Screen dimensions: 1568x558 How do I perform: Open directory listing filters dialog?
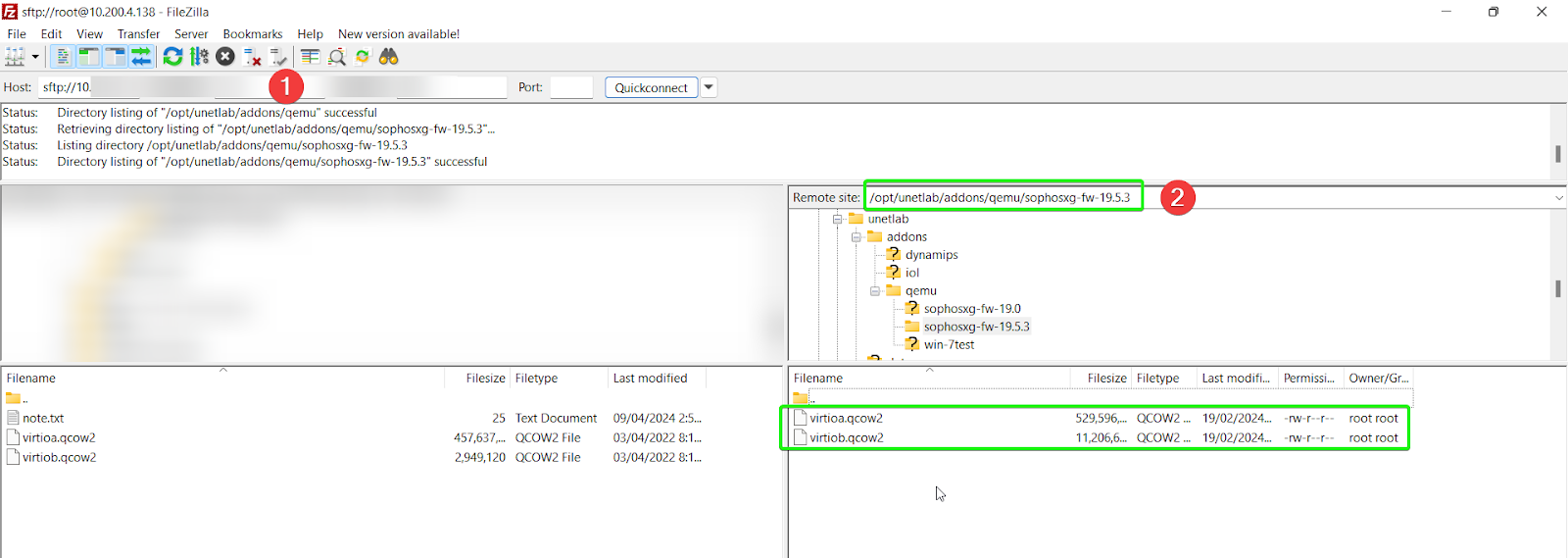pos(310,57)
